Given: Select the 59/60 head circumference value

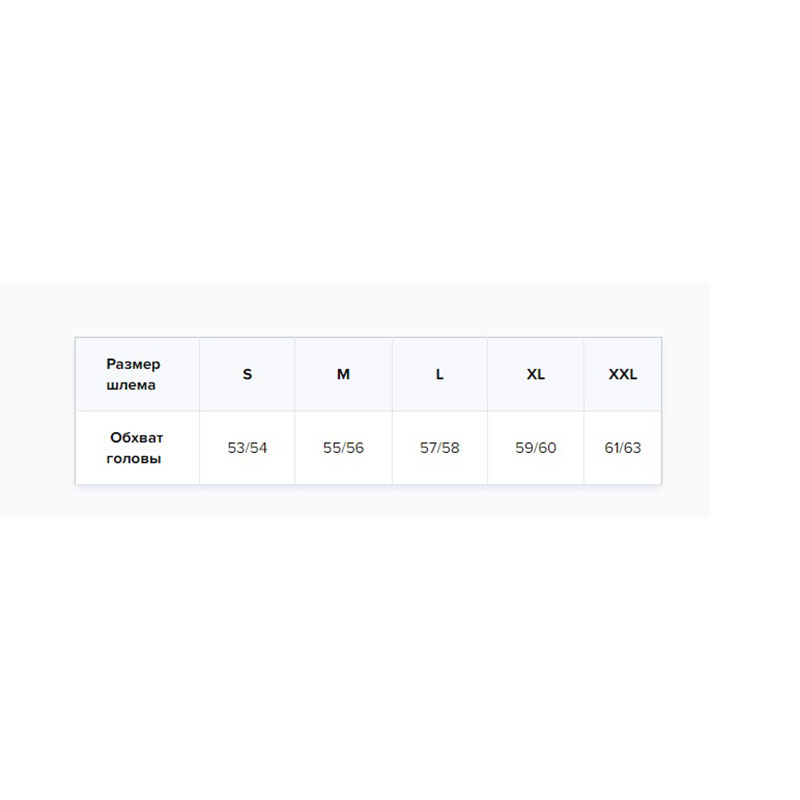Looking at the screenshot, I should click(x=536, y=448).
